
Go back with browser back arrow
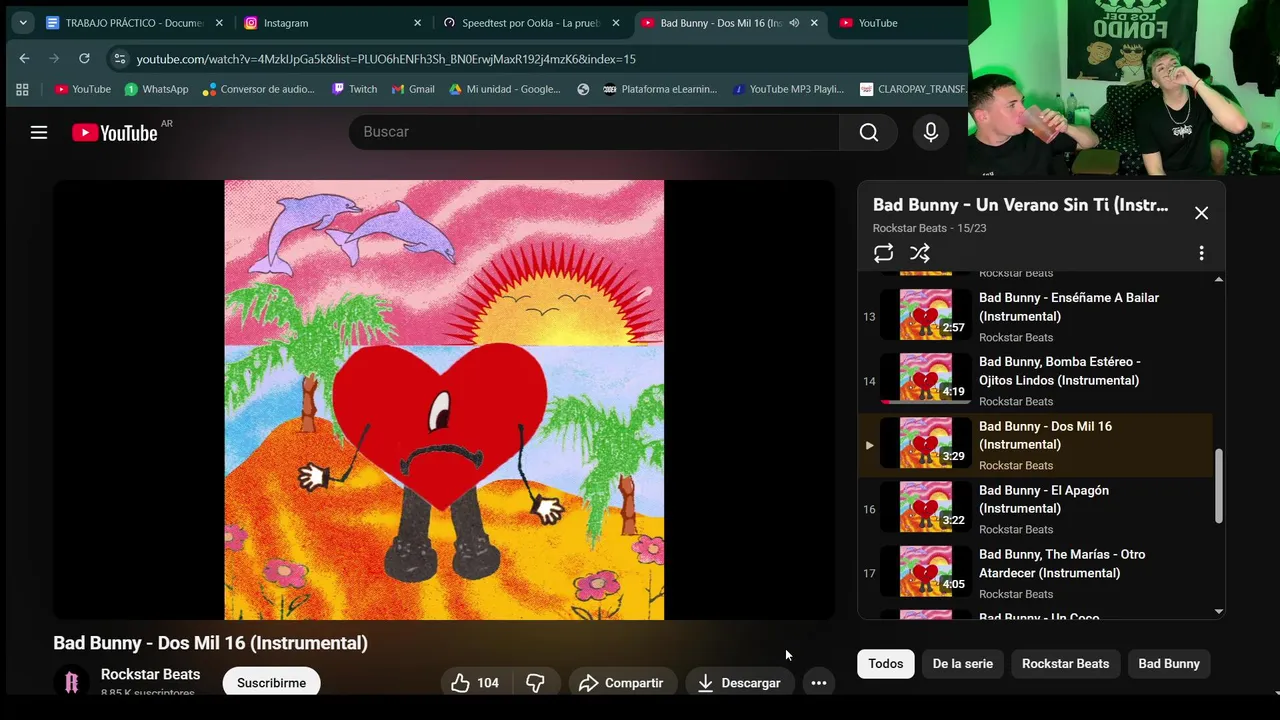[25, 59]
